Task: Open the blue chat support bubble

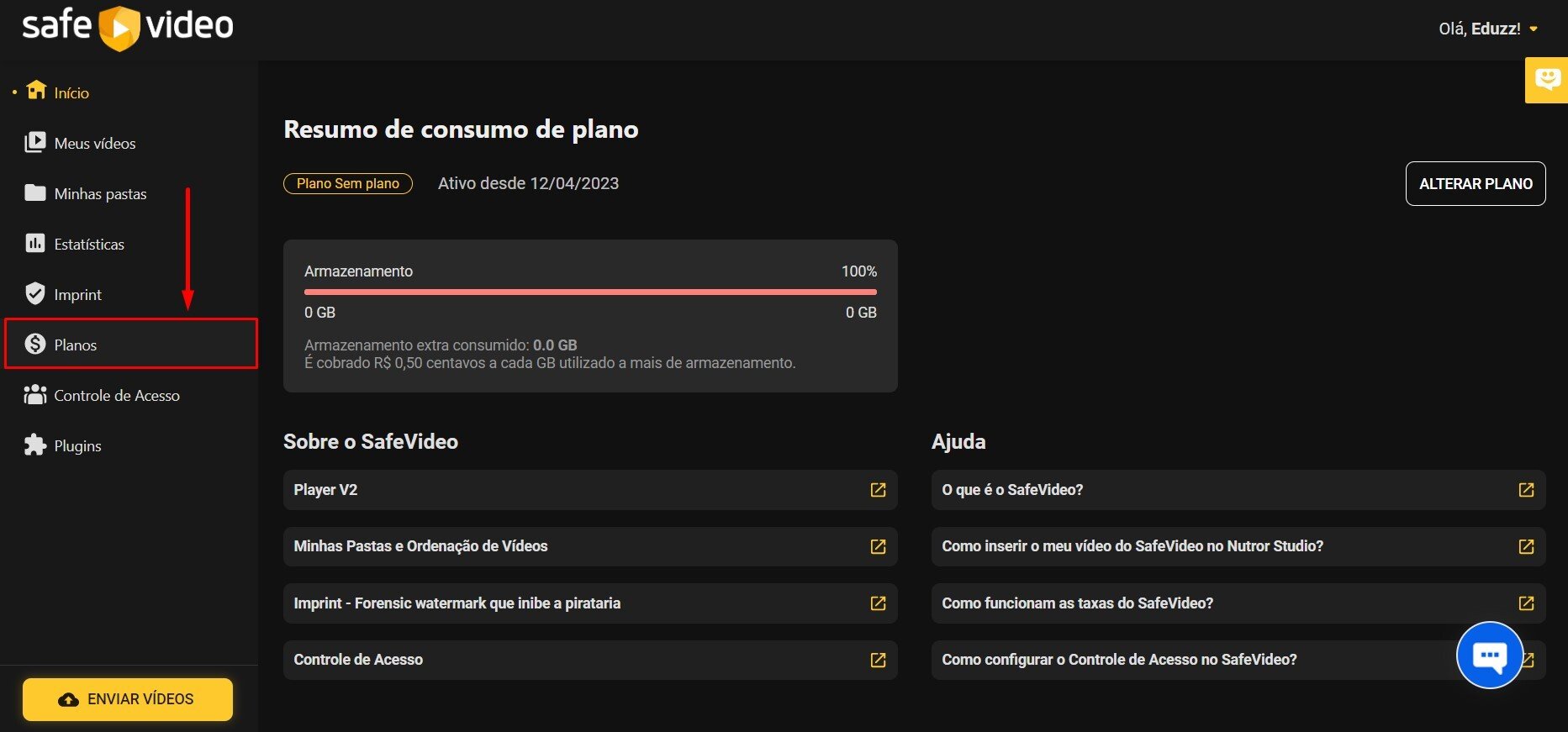Action: tap(1489, 656)
